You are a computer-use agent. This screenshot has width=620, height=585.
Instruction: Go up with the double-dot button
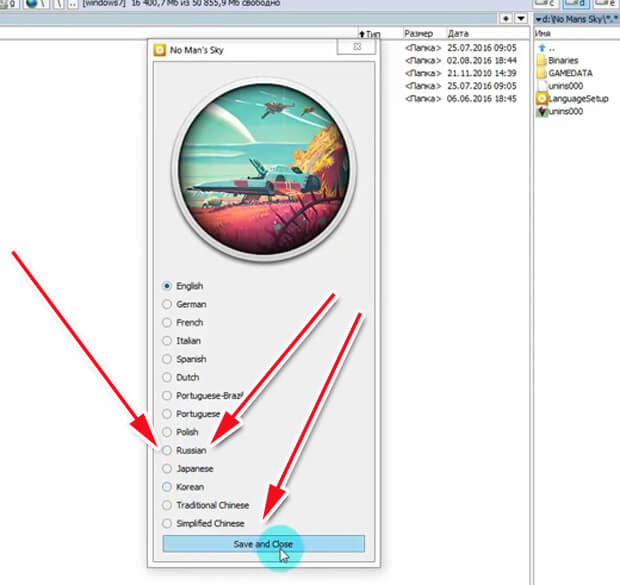pyautogui.click(x=73, y=3)
